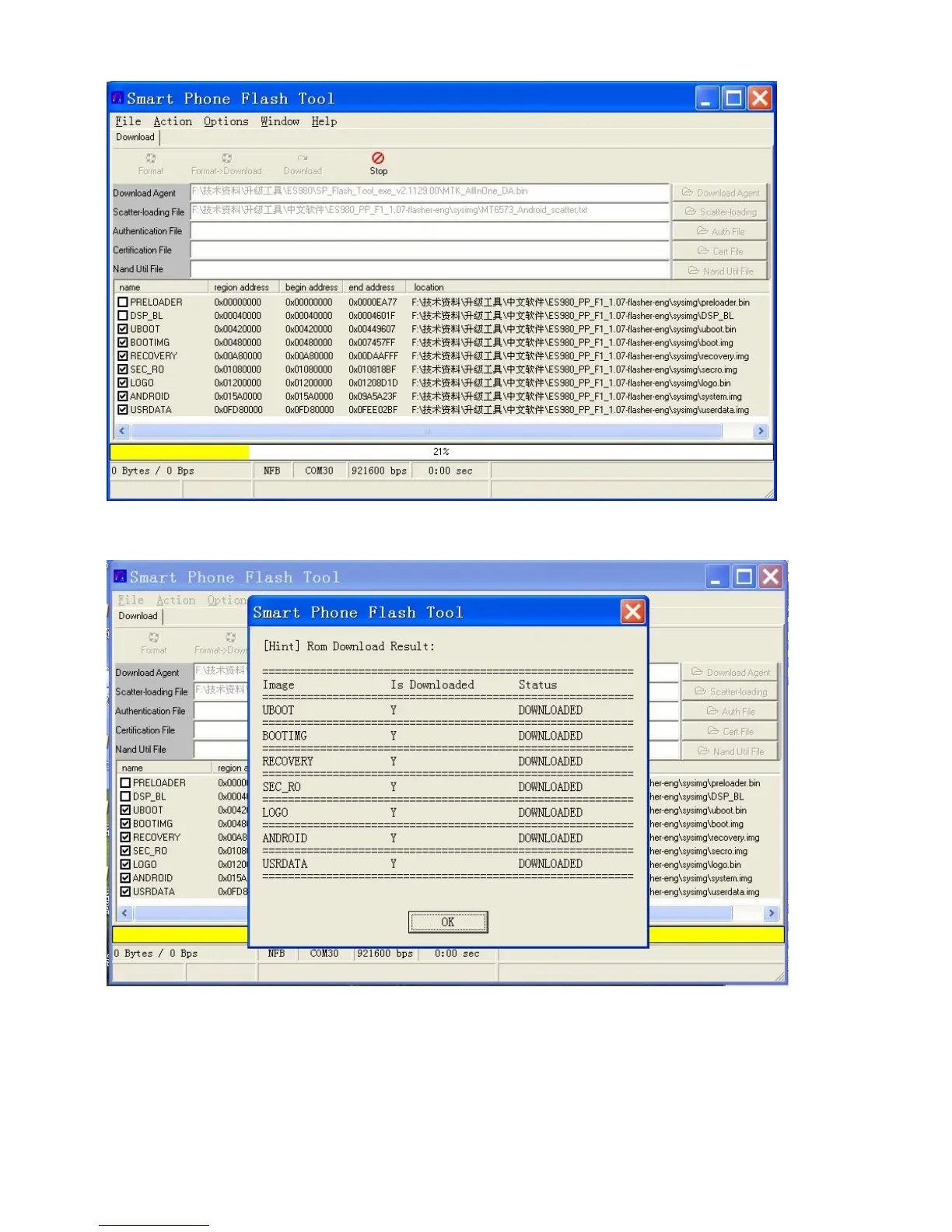The width and height of the screenshot is (952, 1232).
Task: Toggle DSP_BL checkbox in bottom window
Action: (125, 796)
